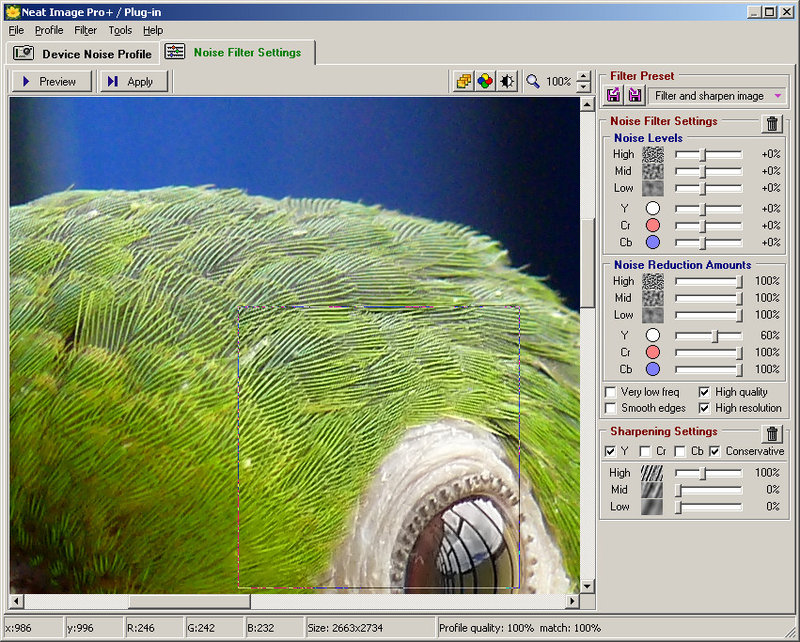Click the Noise Reduction Mid texture icon
This screenshot has width=800, height=642.
pyautogui.click(x=653, y=298)
